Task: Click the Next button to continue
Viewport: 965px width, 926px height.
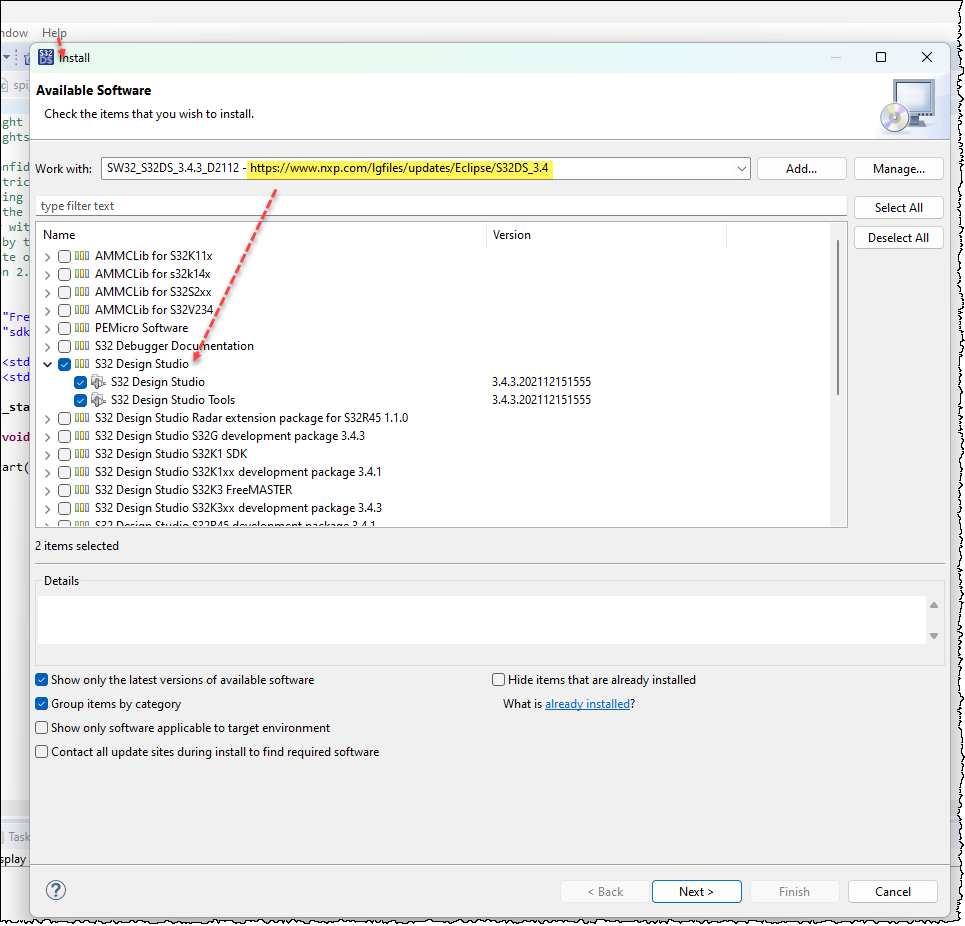Action: 696,891
